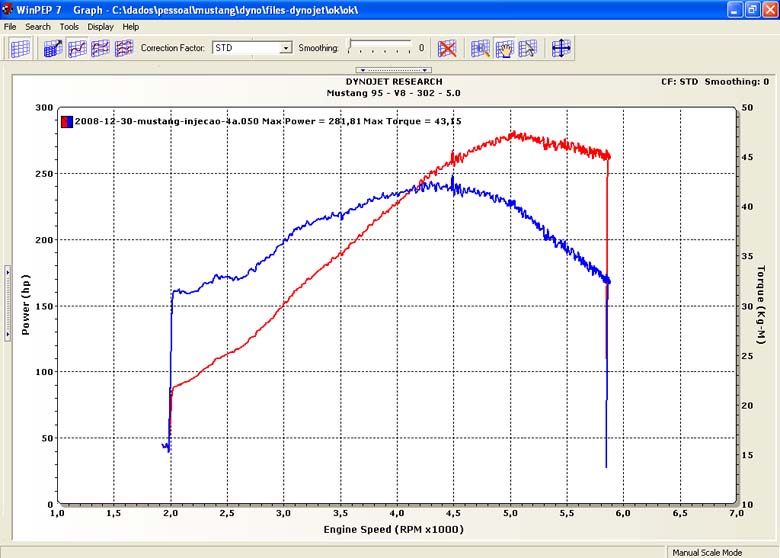Maximize the WinPEP 7 window
This screenshot has width=780, height=558.
(x=753, y=9)
